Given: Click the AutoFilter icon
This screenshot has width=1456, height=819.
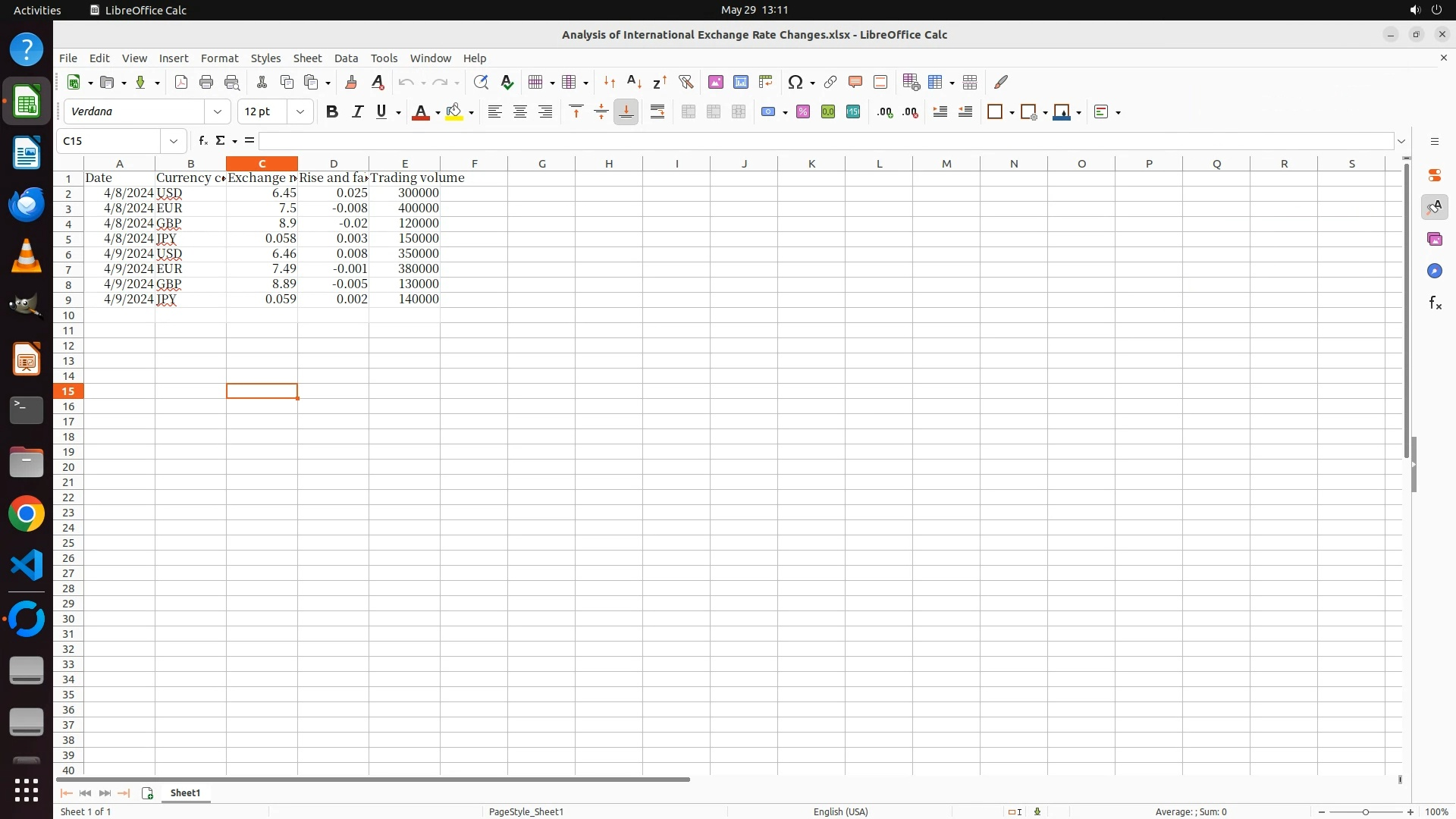Looking at the screenshot, I should point(686,82).
